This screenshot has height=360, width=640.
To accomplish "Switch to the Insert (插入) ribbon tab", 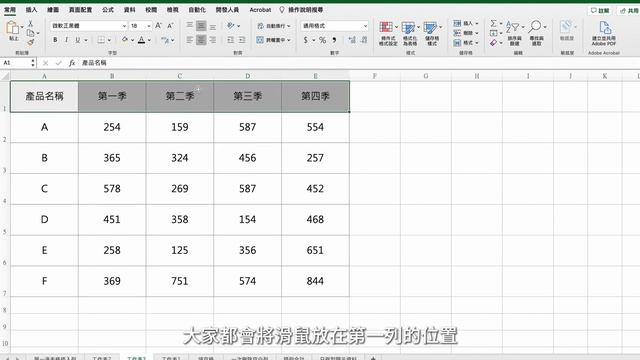I will click(31, 10).
